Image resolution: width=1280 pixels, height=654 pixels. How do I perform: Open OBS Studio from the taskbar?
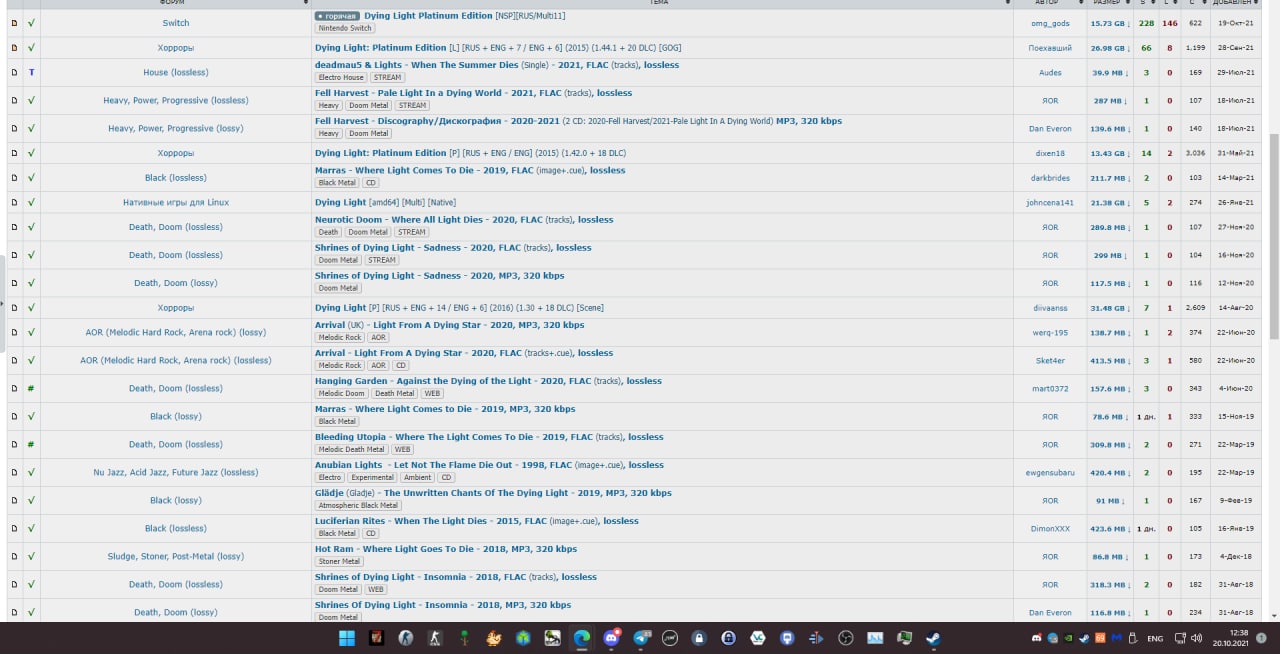coord(845,638)
